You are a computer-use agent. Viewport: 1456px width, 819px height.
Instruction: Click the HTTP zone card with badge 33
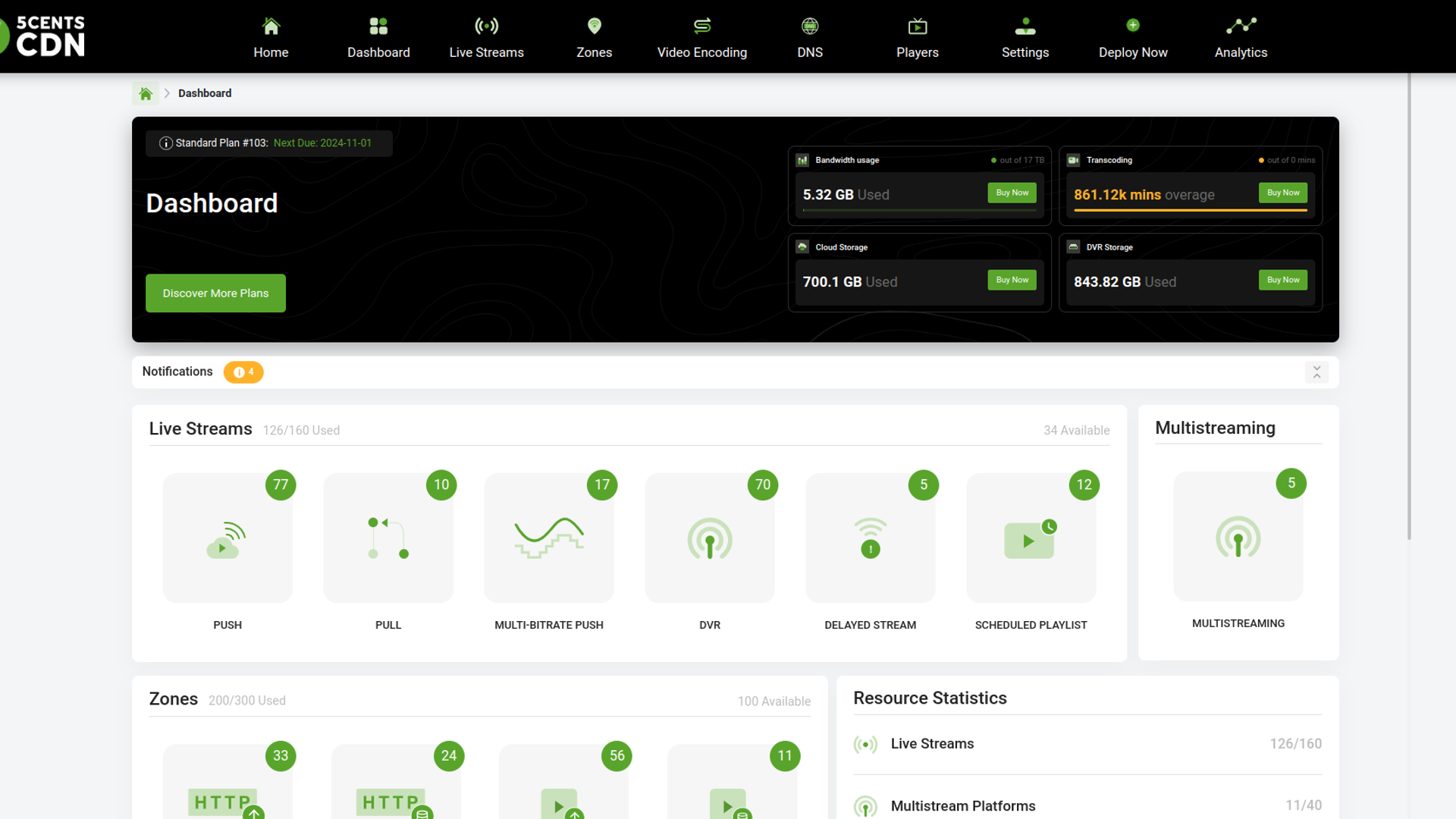pos(227,781)
